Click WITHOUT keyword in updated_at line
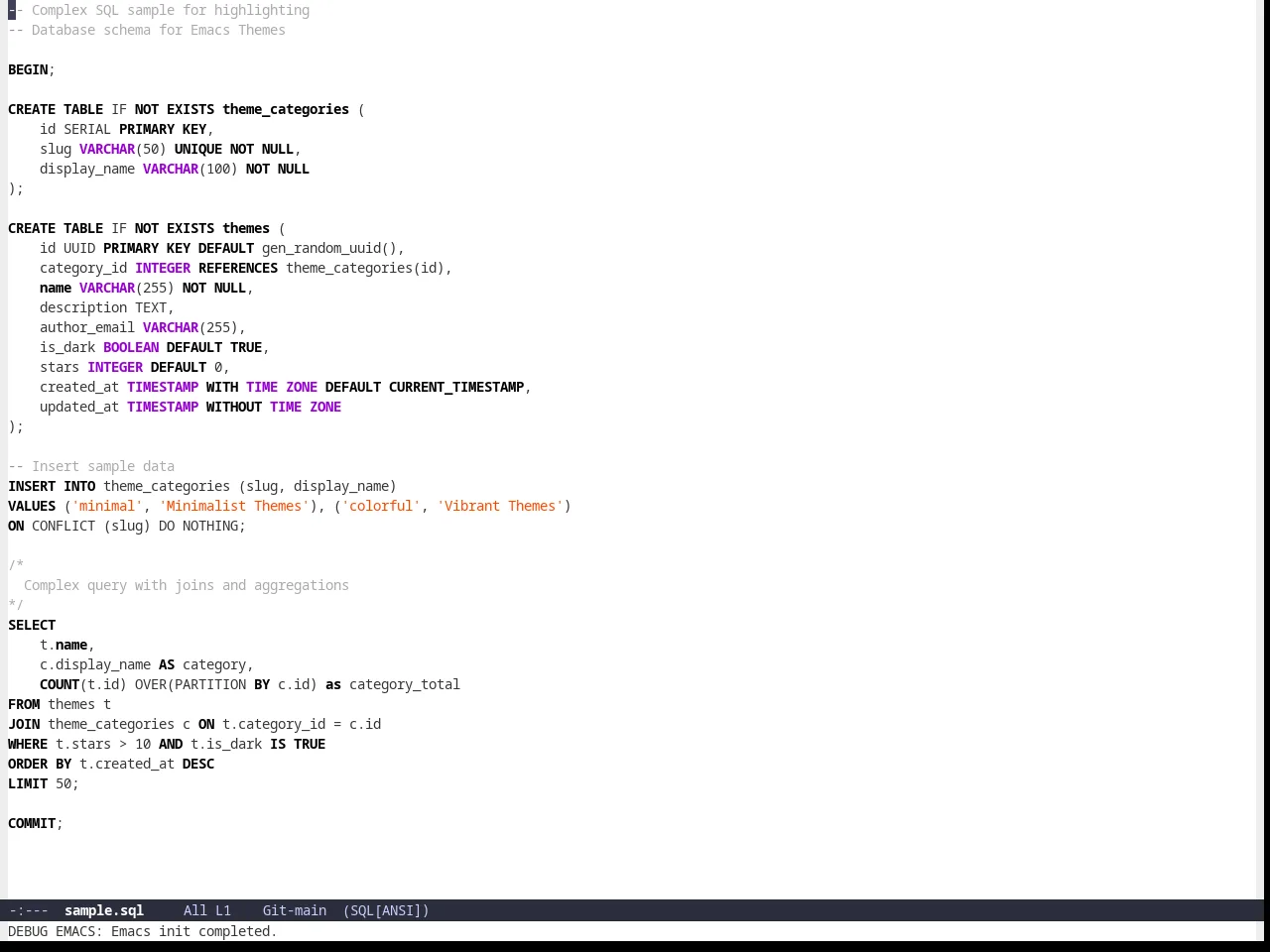Viewport: 1270px width, 952px height. [234, 407]
